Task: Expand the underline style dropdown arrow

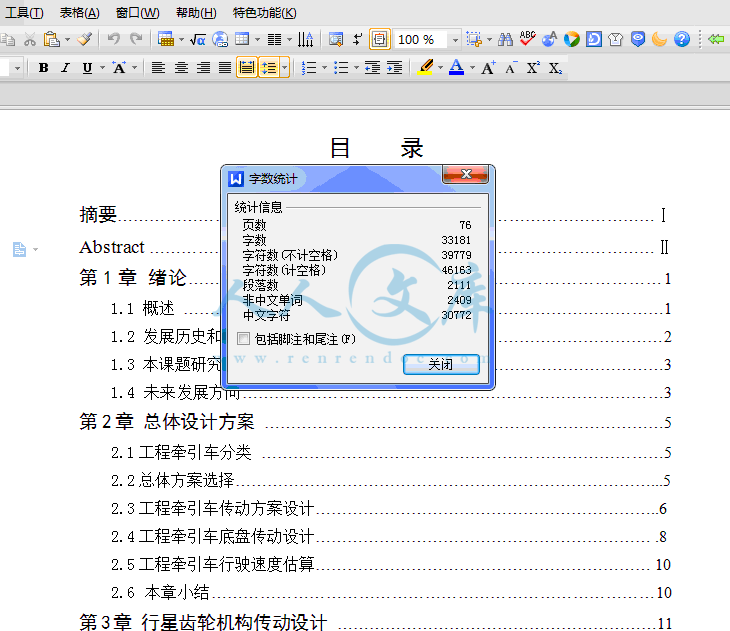Action: [x=102, y=68]
